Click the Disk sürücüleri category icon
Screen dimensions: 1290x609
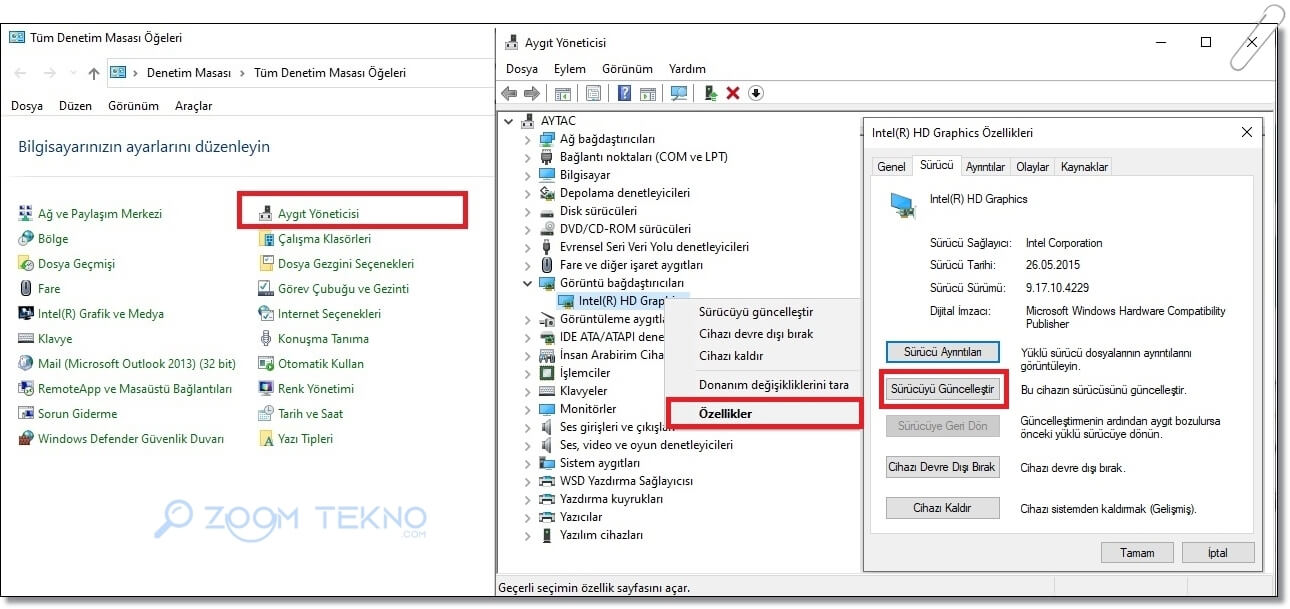547,211
